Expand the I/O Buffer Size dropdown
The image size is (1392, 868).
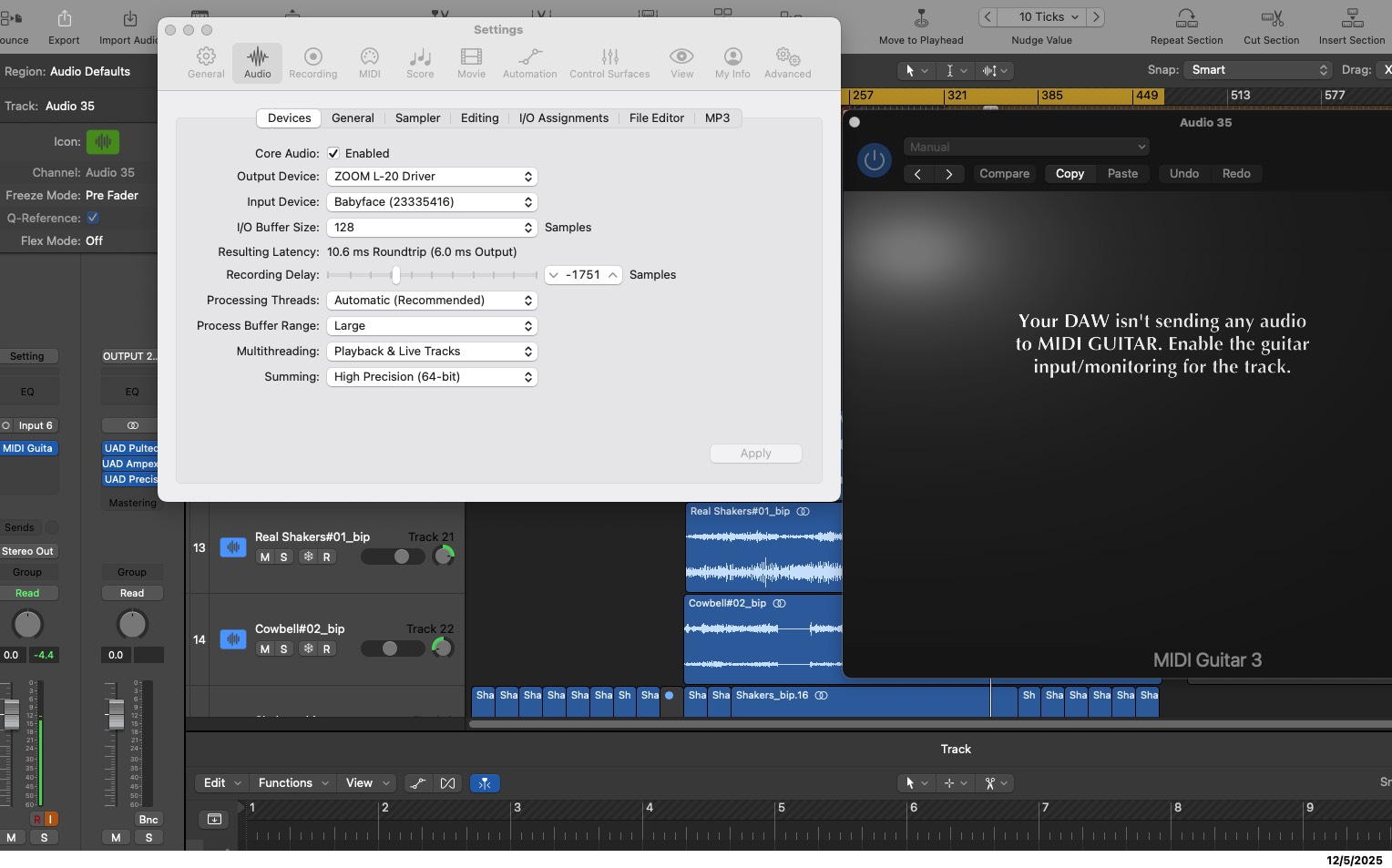pos(431,228)
